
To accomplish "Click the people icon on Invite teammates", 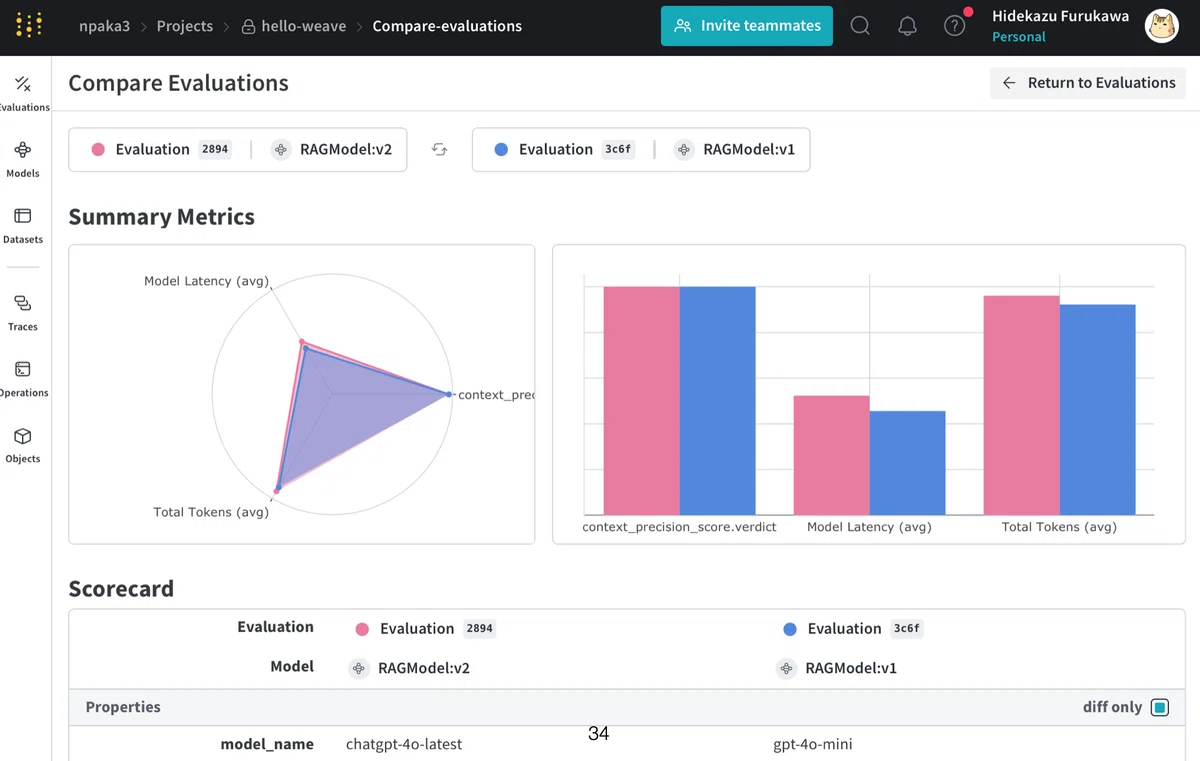I will coord(683,26).
